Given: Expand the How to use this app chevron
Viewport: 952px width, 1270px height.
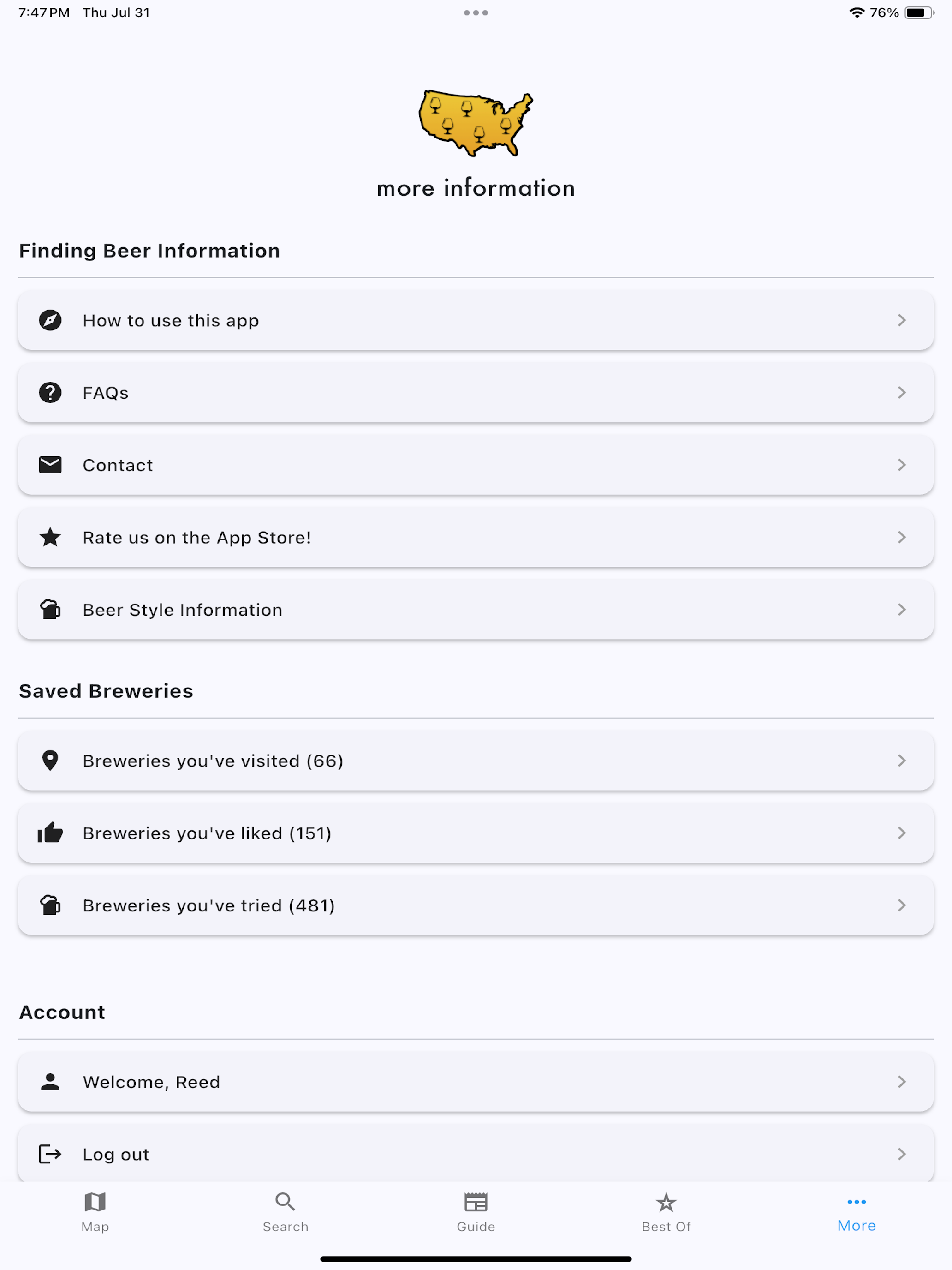Looking at the screenshot, I should [902, 320].
